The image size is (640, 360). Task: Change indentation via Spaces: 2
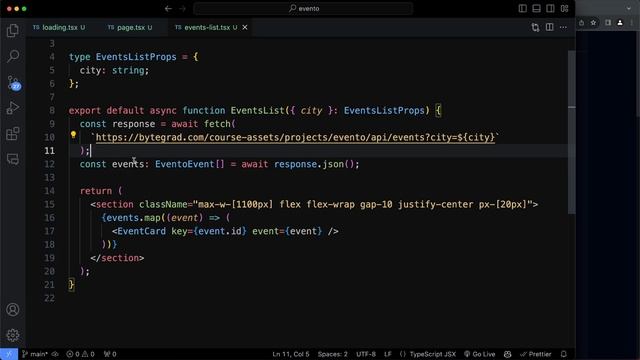(x=333, y=354)
